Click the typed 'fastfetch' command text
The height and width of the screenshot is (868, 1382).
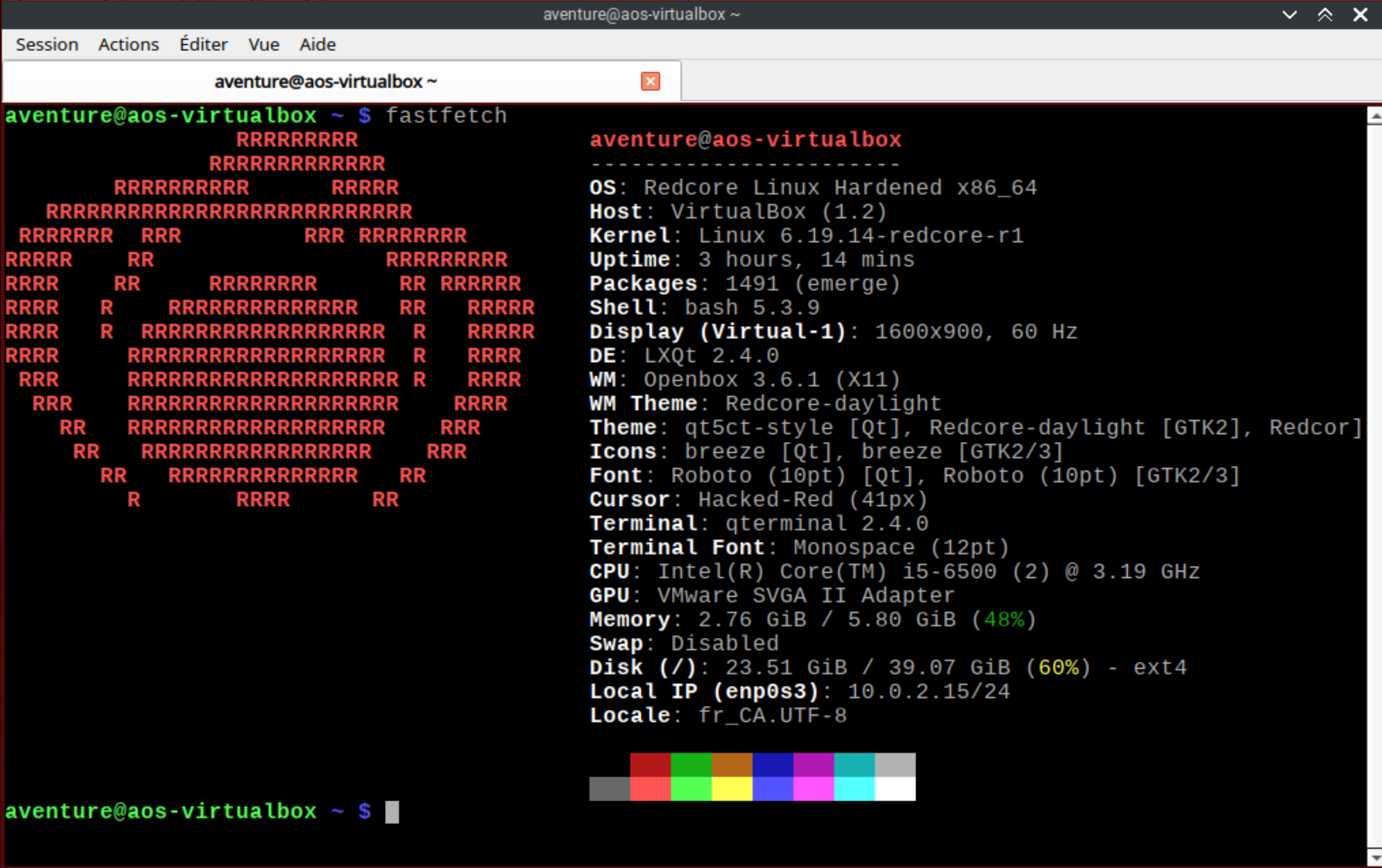[x=446, y=116]
